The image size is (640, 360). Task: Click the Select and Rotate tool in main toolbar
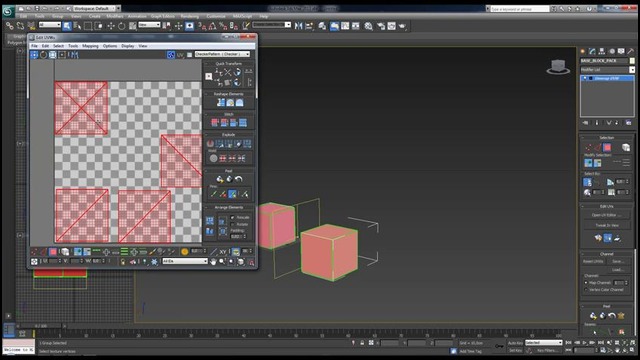point(122,26)
